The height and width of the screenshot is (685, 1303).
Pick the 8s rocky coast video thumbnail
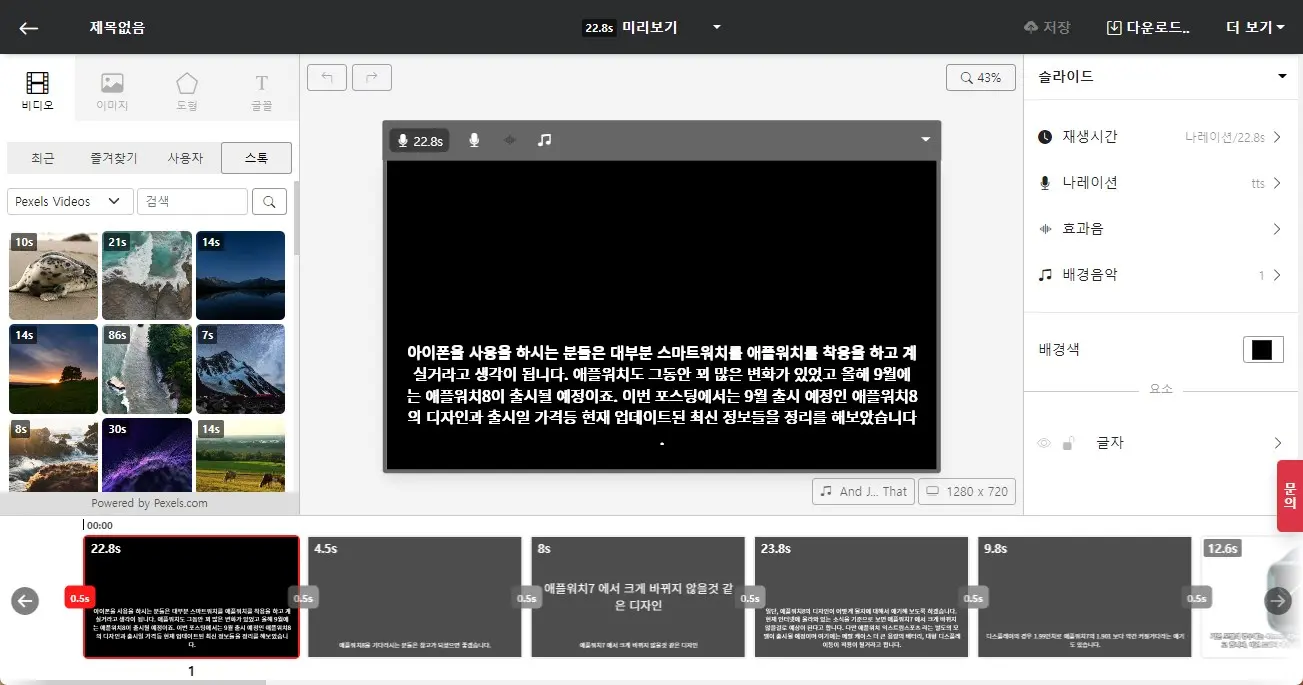point(53,455)
